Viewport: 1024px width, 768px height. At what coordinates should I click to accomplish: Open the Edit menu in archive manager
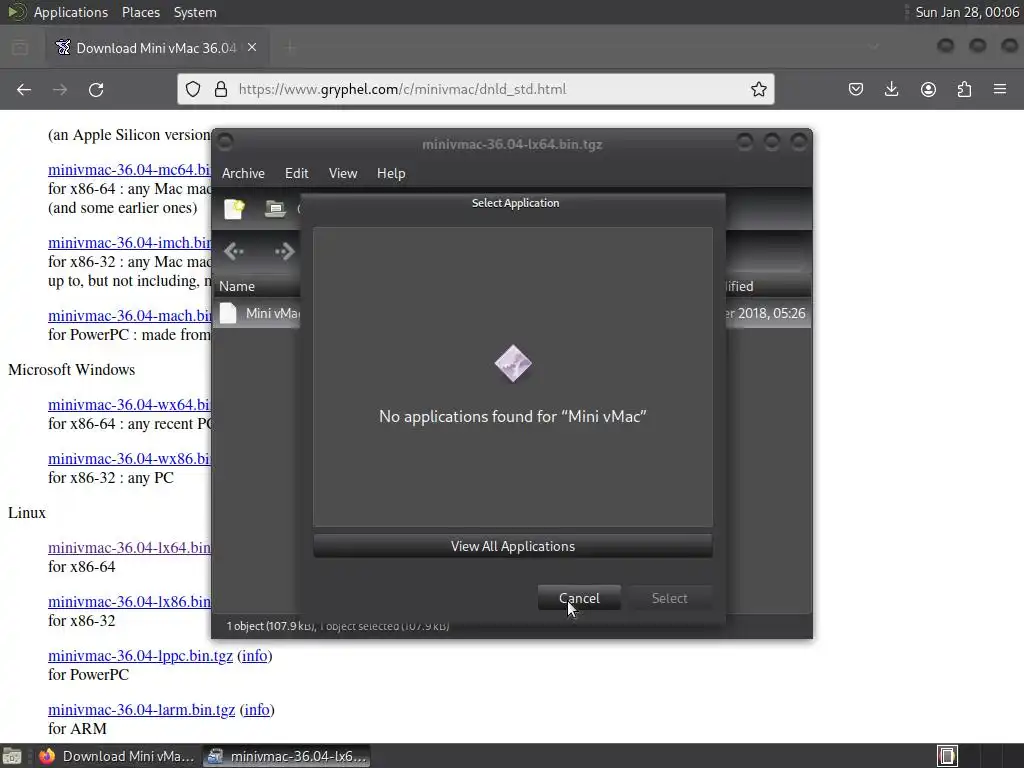pos(296,173)
